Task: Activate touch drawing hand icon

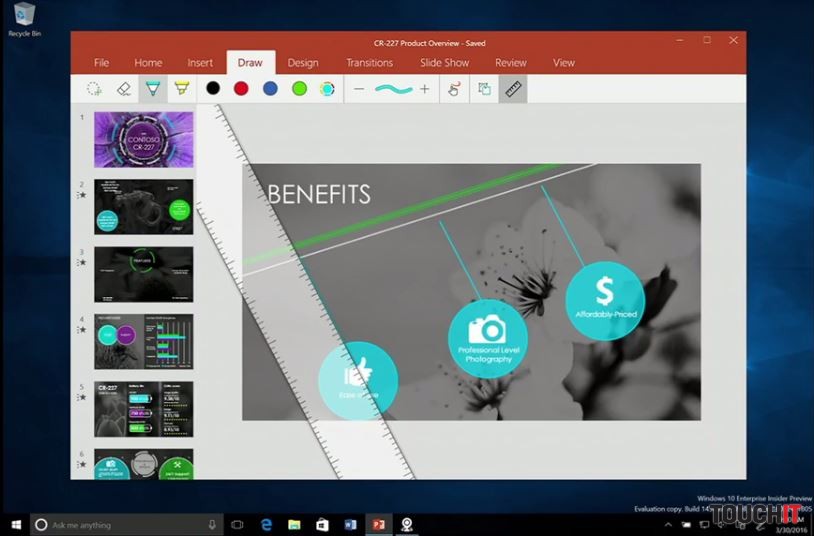Action: click(x=454, y=89)
